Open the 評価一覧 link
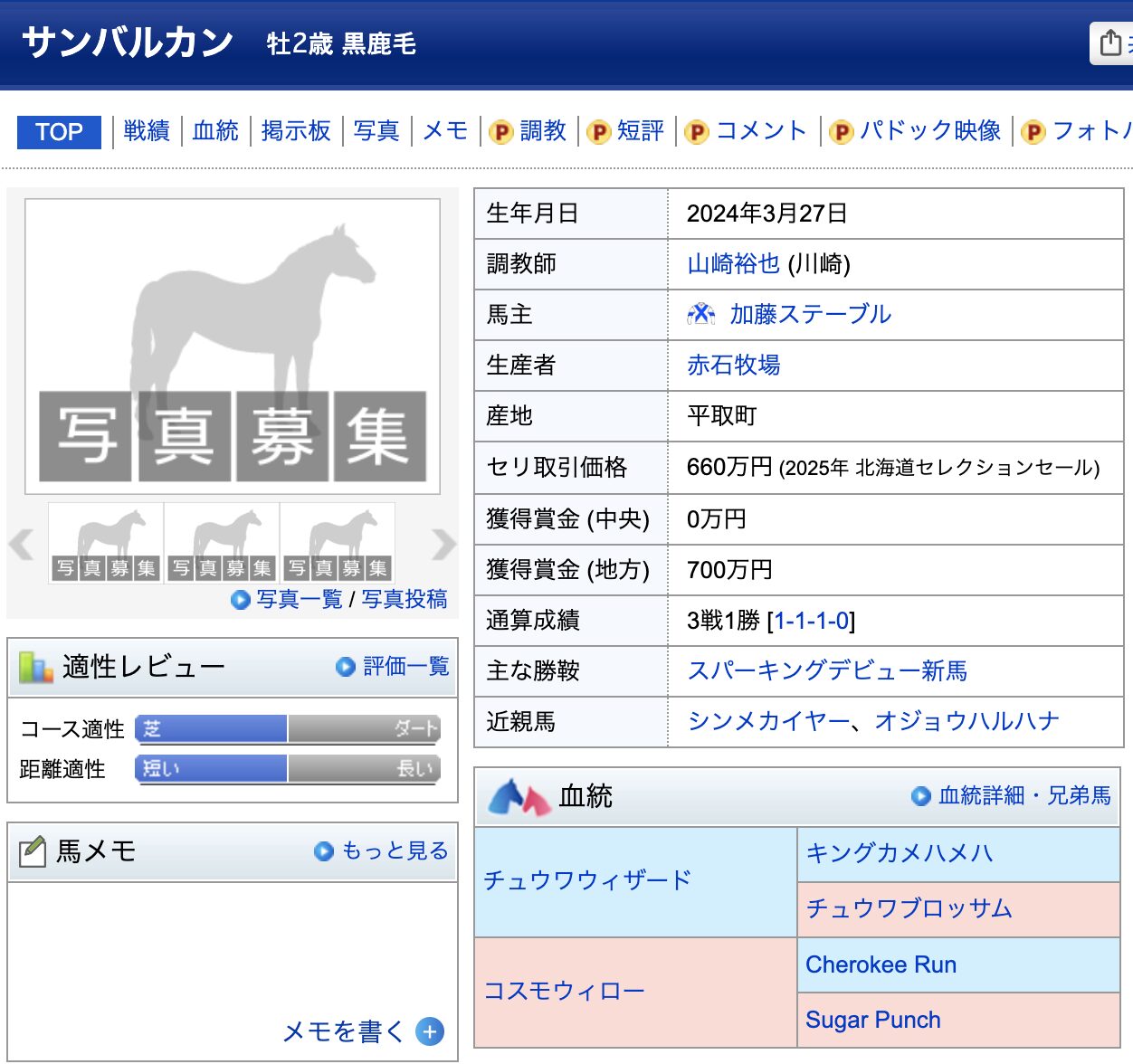Image resolution: width=1133 pixels, height=1064 pixels. pyautogui.click(x=406, y=667)
